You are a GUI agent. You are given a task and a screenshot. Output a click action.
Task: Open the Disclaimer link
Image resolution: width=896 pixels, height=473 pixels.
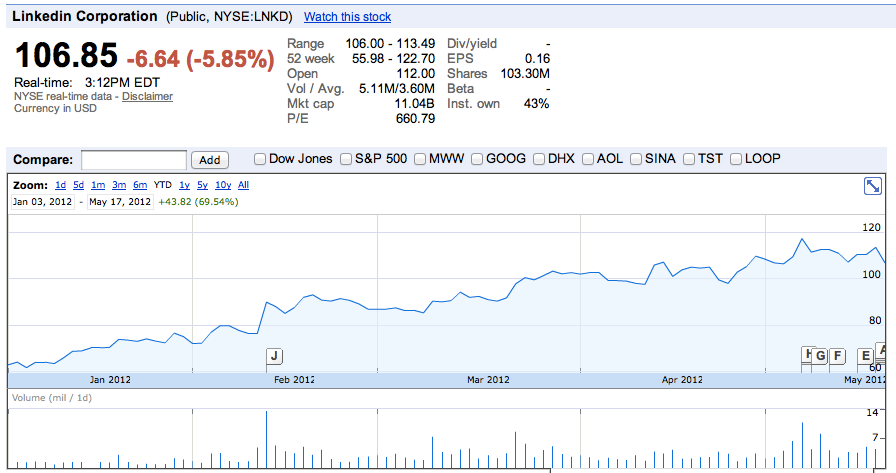tap(147, 97)
